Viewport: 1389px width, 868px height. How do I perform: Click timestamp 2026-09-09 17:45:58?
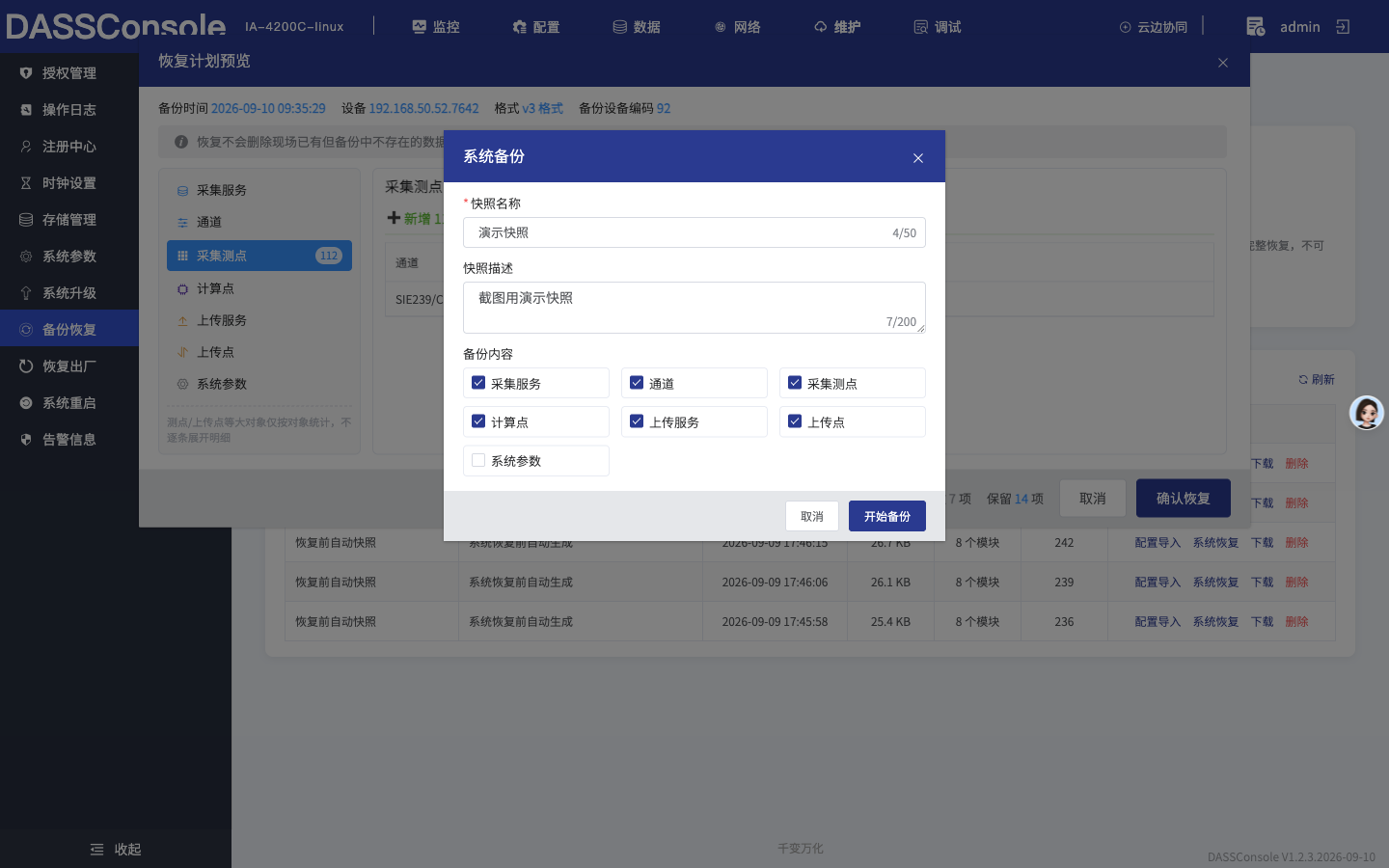775,622
